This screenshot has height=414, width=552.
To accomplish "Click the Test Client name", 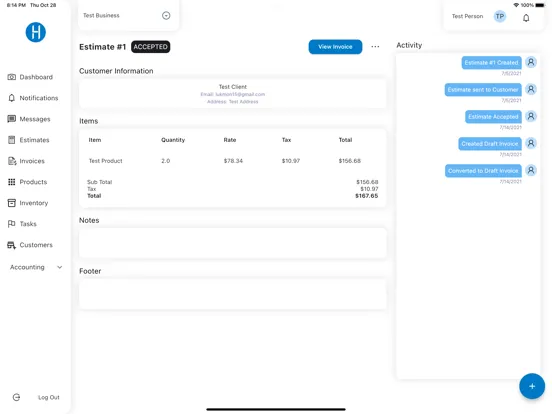I will (x=233, y=87).
